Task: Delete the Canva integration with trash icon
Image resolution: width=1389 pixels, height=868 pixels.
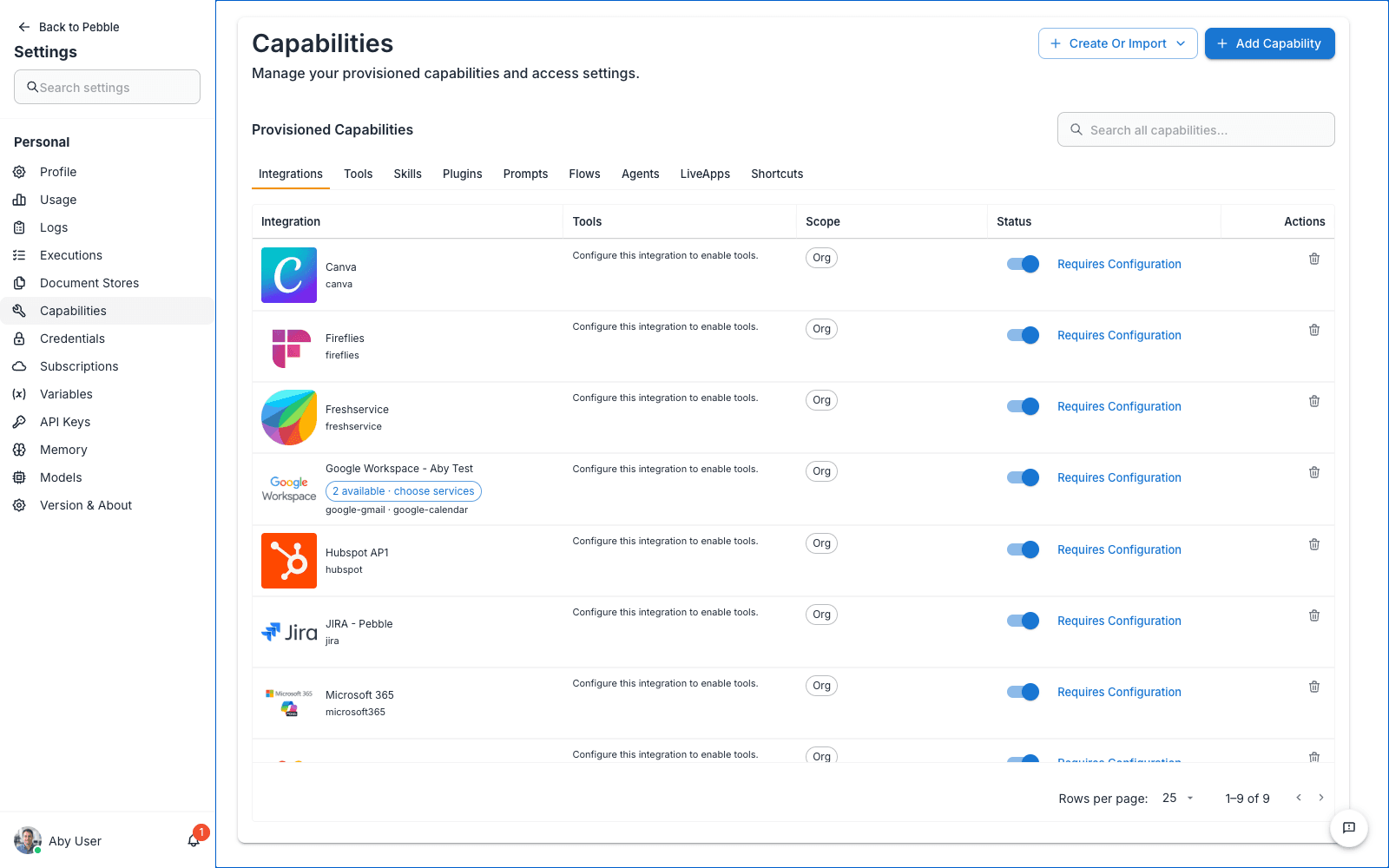Action: pos(1314,259)
